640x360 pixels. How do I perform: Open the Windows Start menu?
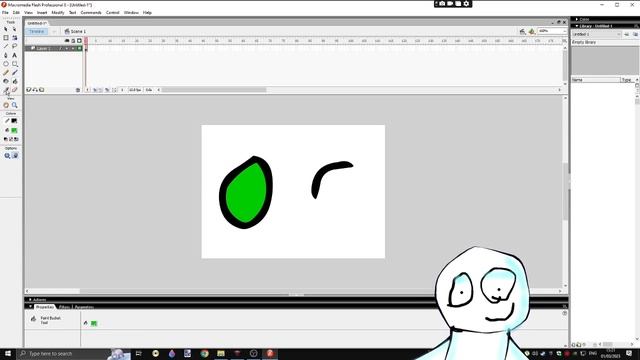tap(8, 353)
